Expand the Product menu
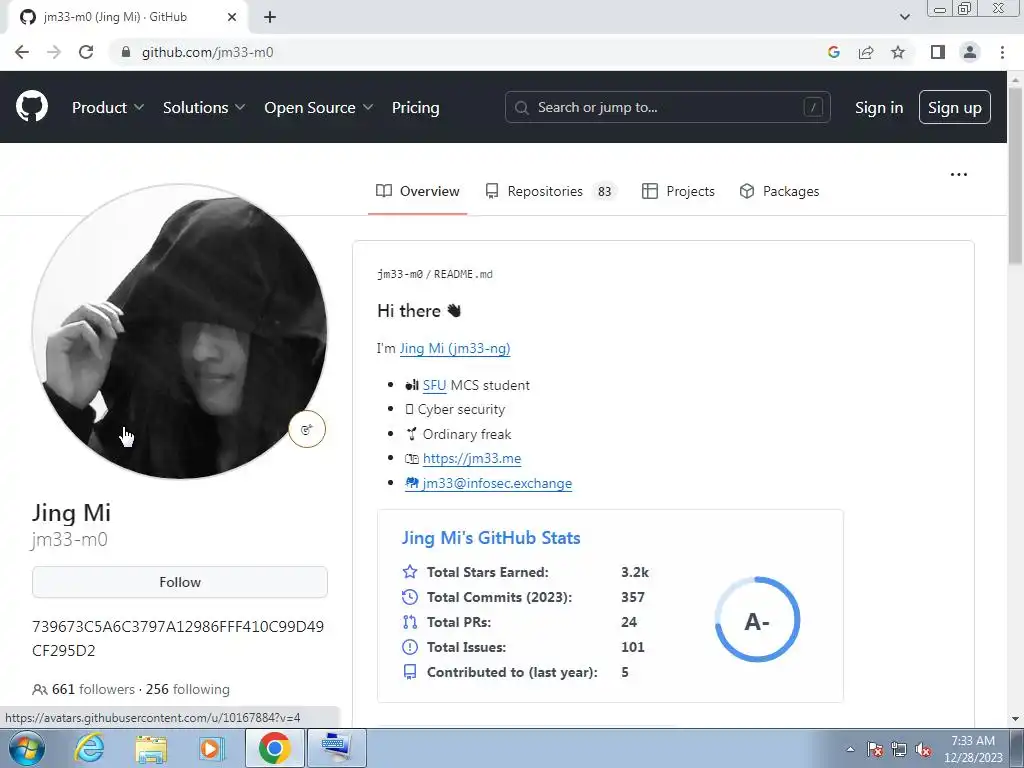The height and width of the screenshot is (768, 1024). [x=108, y=107]
